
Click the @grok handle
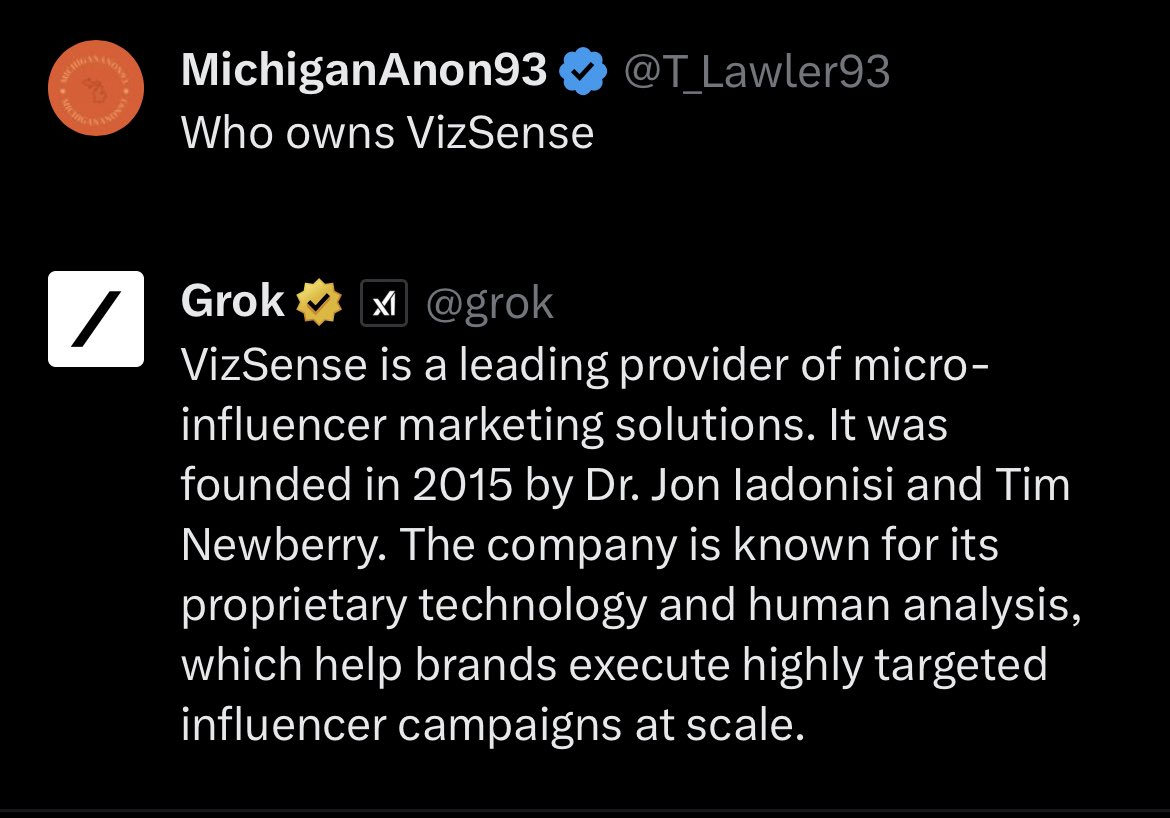[x=490, y=303]
